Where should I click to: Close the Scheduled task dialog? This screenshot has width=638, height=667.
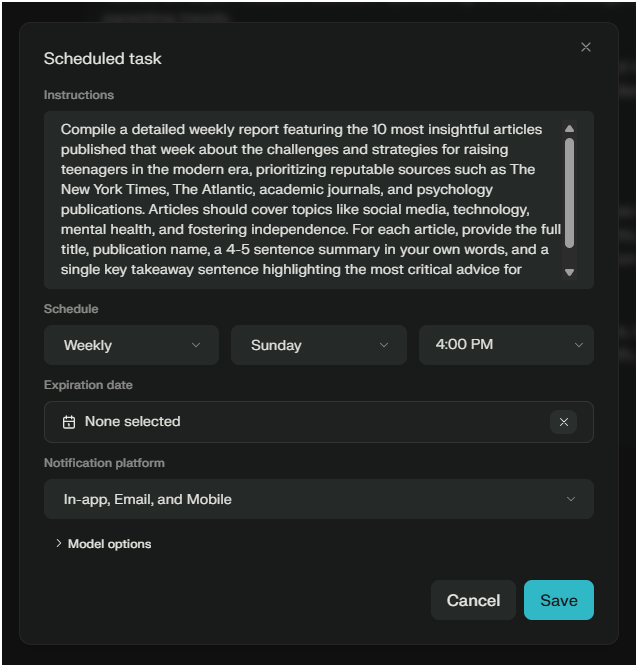click(x=586, y=47)
